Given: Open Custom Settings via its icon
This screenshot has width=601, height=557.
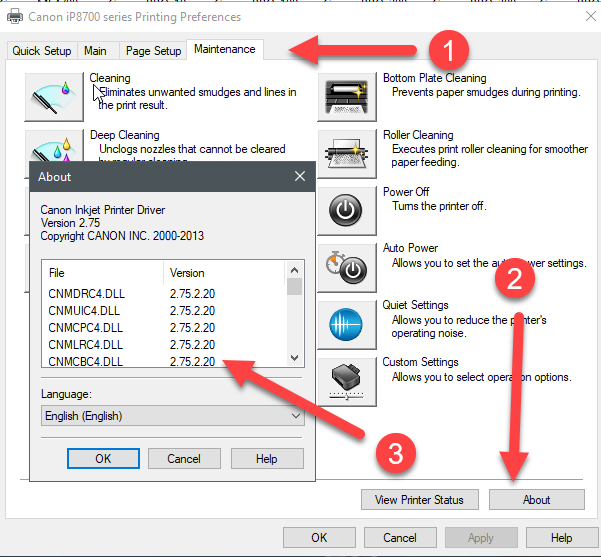Looking at the screenshot, I should pyautogui.click(x=347, y=382).
